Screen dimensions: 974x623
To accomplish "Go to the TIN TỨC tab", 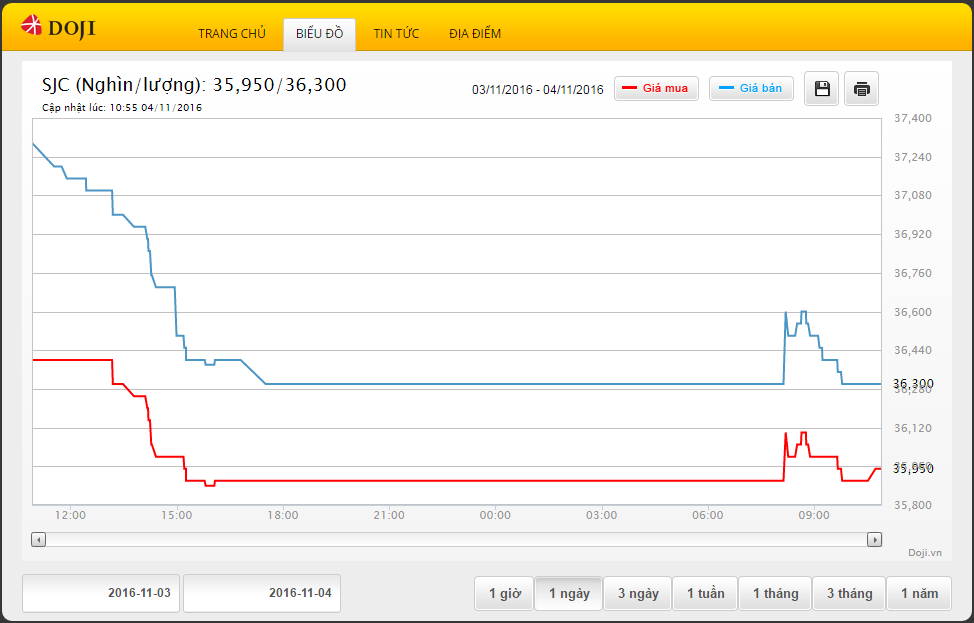I will point(396,34).
